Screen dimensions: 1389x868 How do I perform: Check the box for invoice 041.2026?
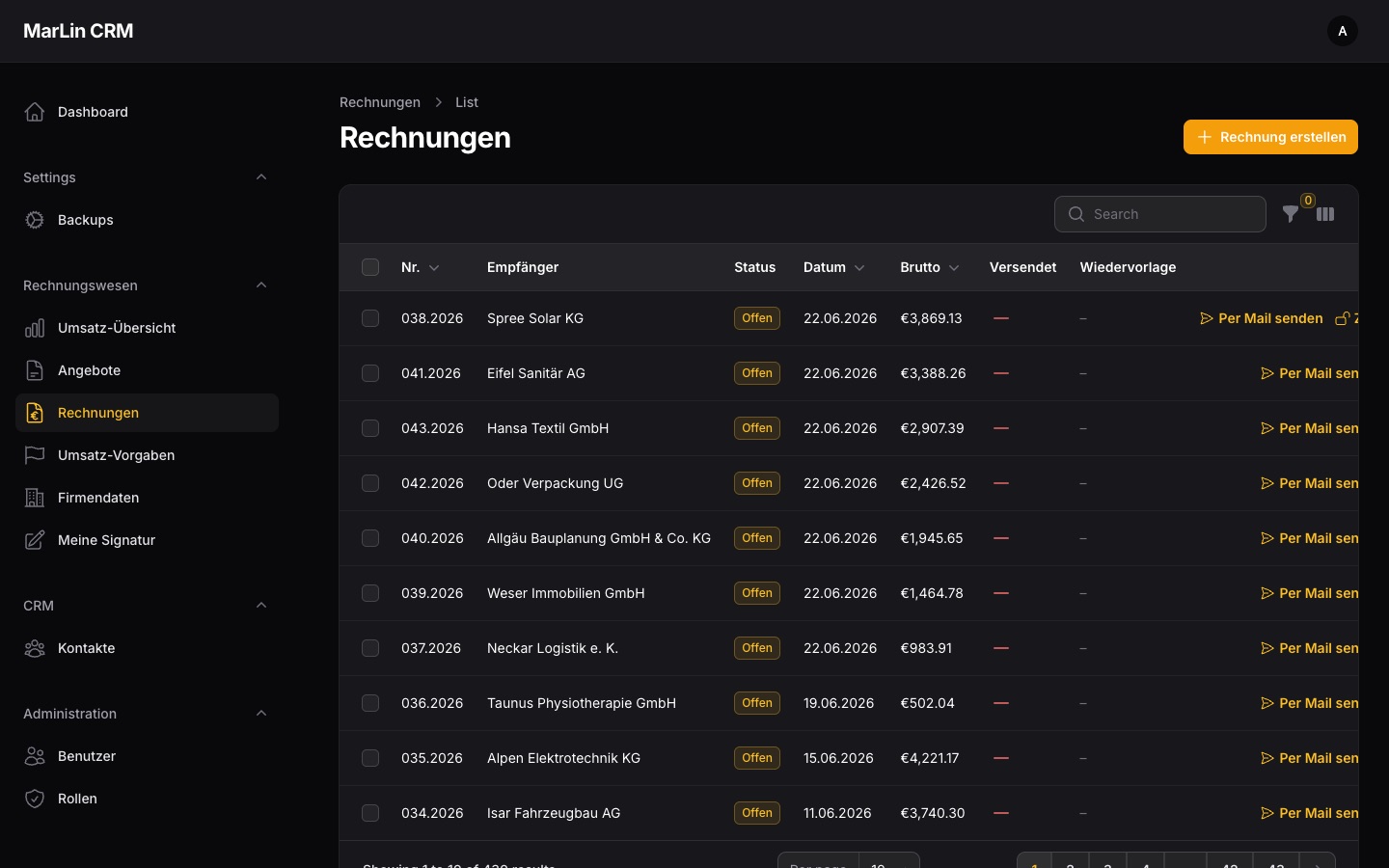click(370, 373)
